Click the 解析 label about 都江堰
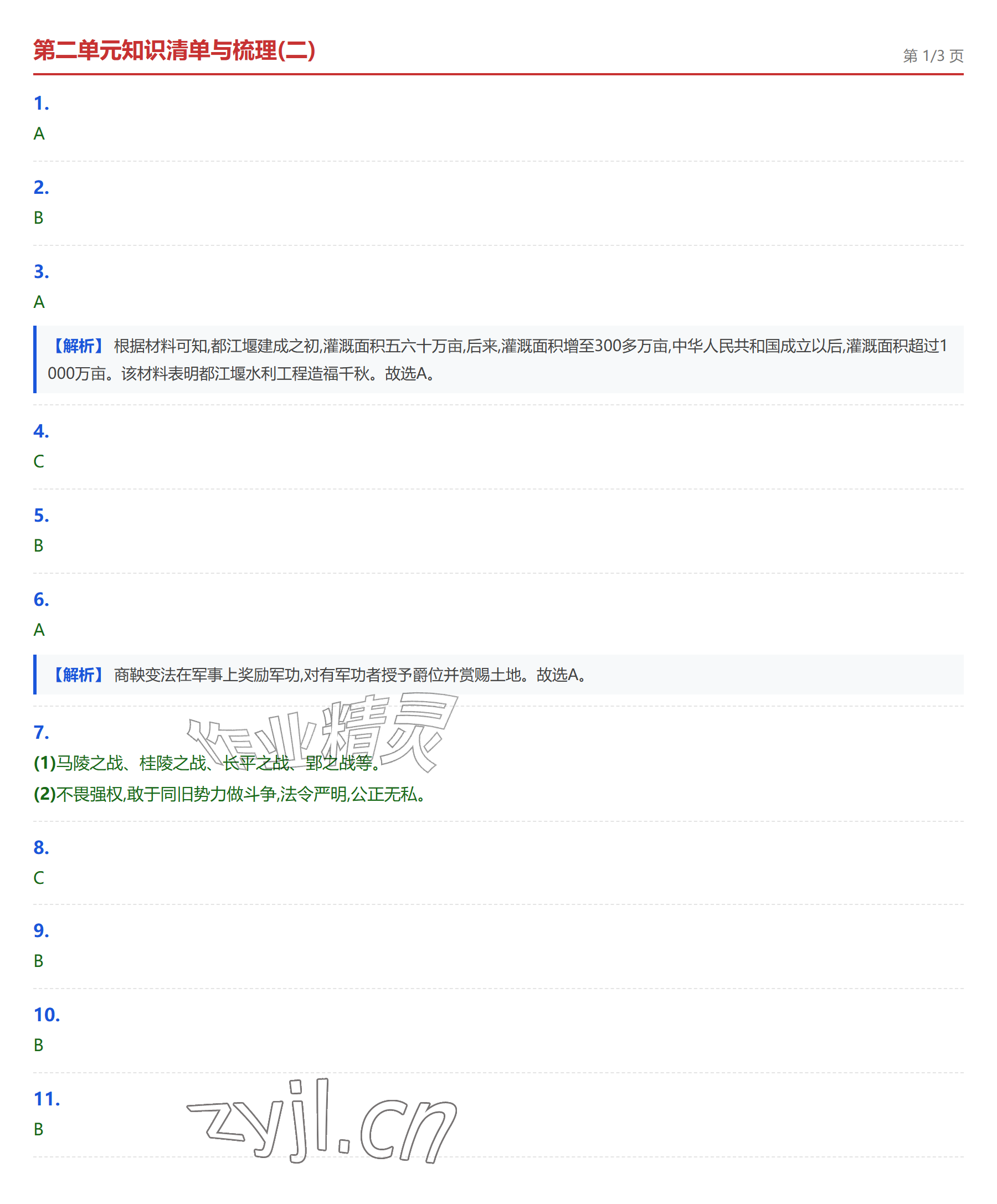997x1204 pixels. pyautogui.click(x=79, y=346)
